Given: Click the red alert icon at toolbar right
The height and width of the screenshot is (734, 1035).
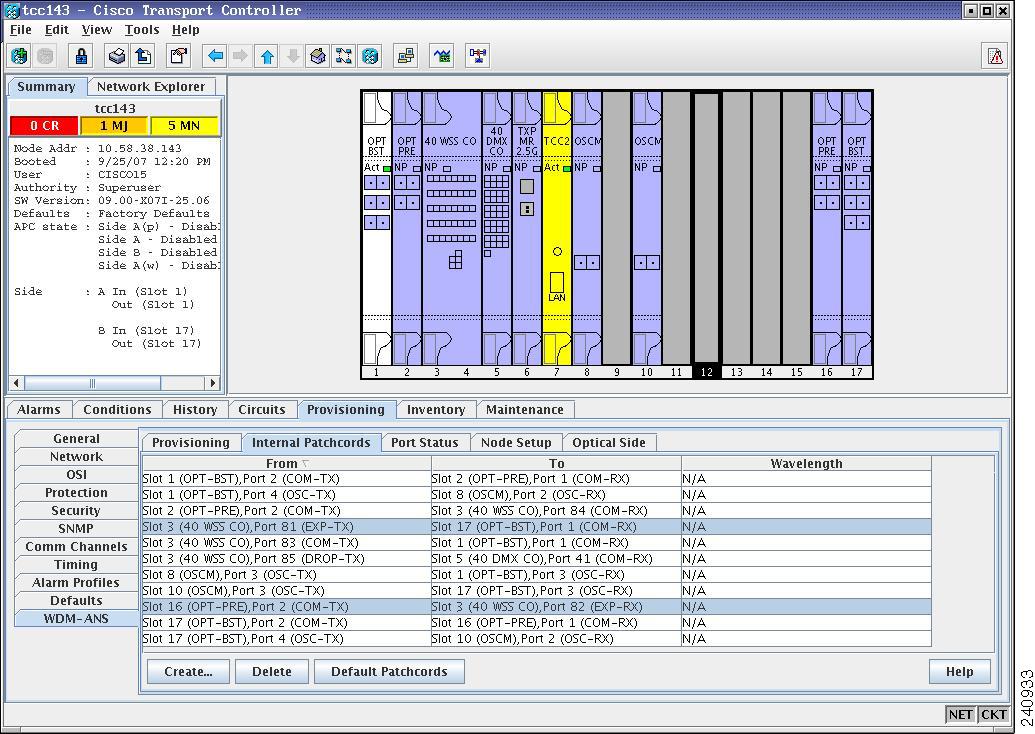Looking at the screenshot, I should pyautogui.click(x=995, y=56).
